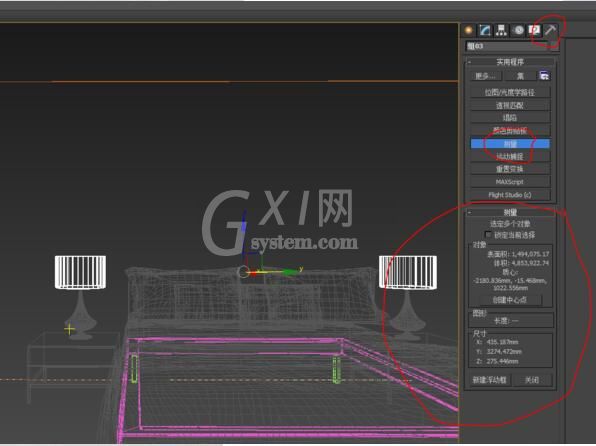The width and height of the screenshot is (596, 446).
Task: Click the 创建中心点 (New Center Point) button
Action: [x=509, y=300]
